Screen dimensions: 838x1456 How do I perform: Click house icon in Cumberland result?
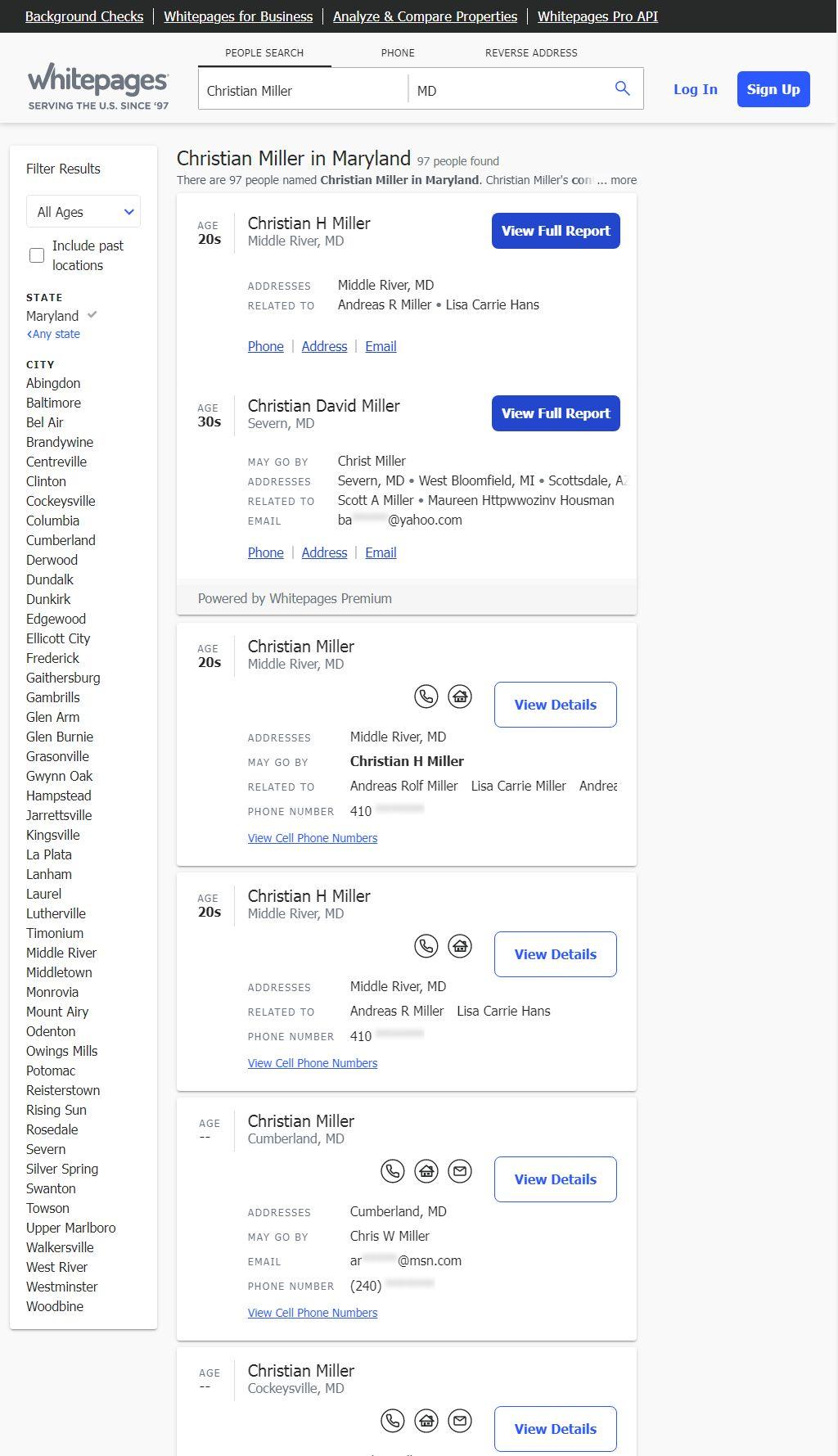pos(426,1171)
